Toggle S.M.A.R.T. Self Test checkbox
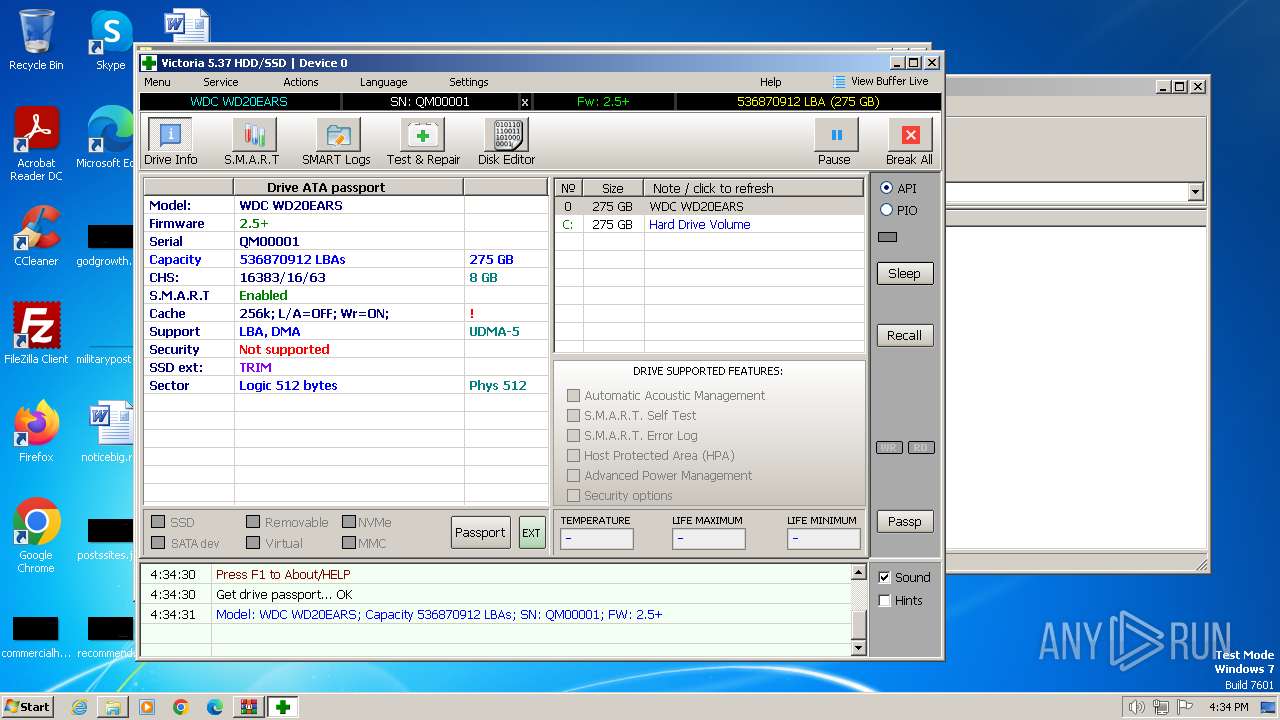Viewport: 1280px width, 720px height. (573, 415)
